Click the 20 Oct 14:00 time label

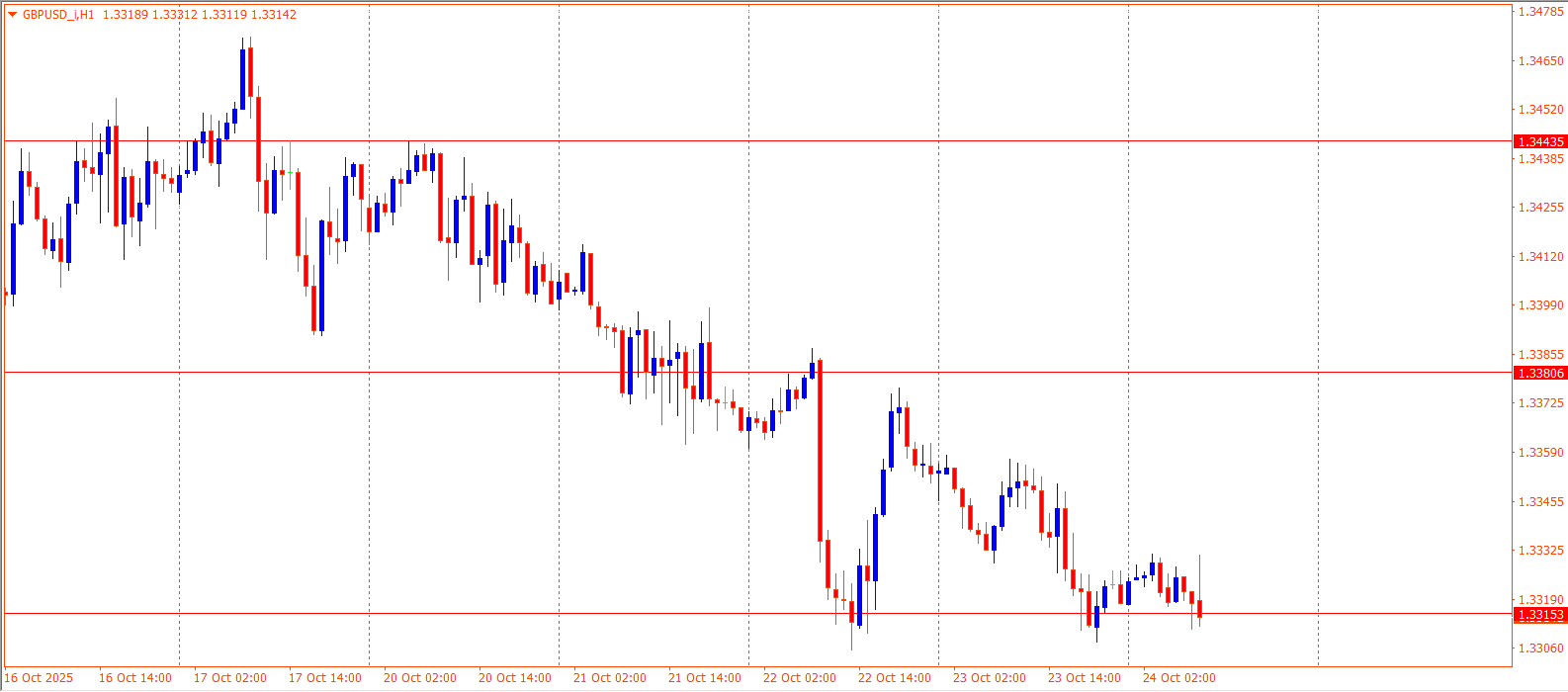(x=515, y=678)
